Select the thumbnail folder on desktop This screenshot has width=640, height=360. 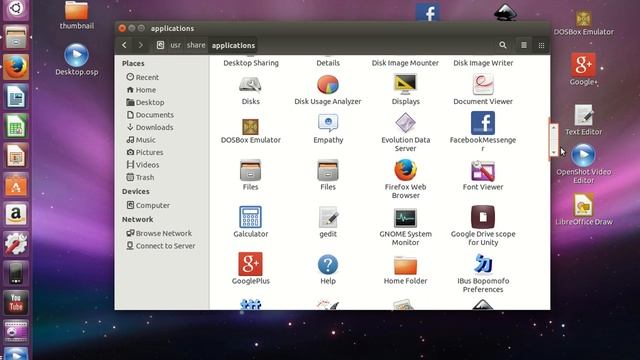(77, 16)
